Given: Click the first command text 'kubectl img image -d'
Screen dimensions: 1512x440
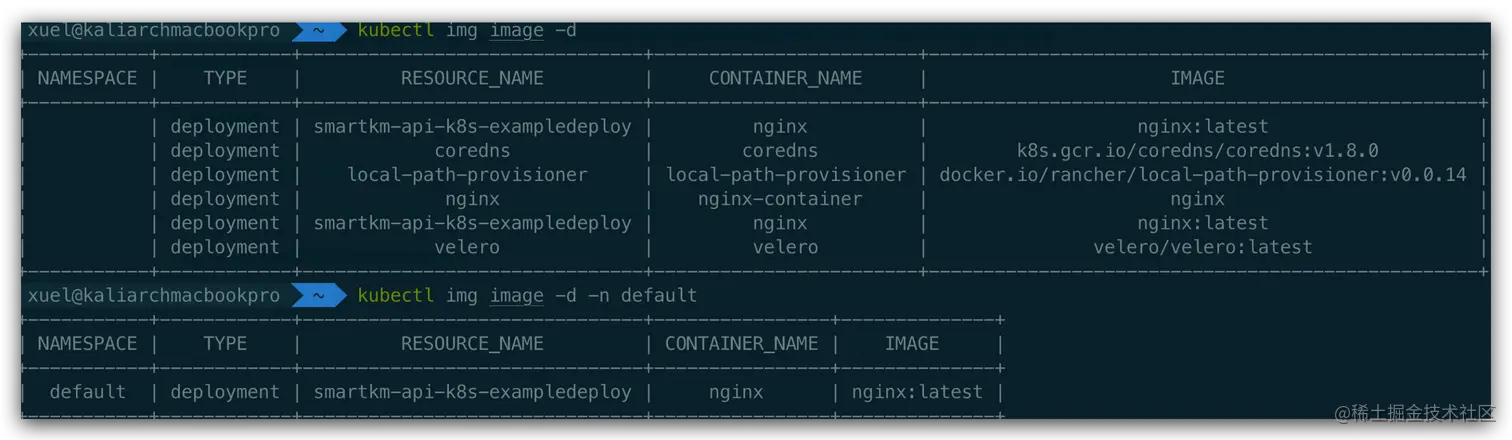Looking at the screenshot, I should coord(467,31).
